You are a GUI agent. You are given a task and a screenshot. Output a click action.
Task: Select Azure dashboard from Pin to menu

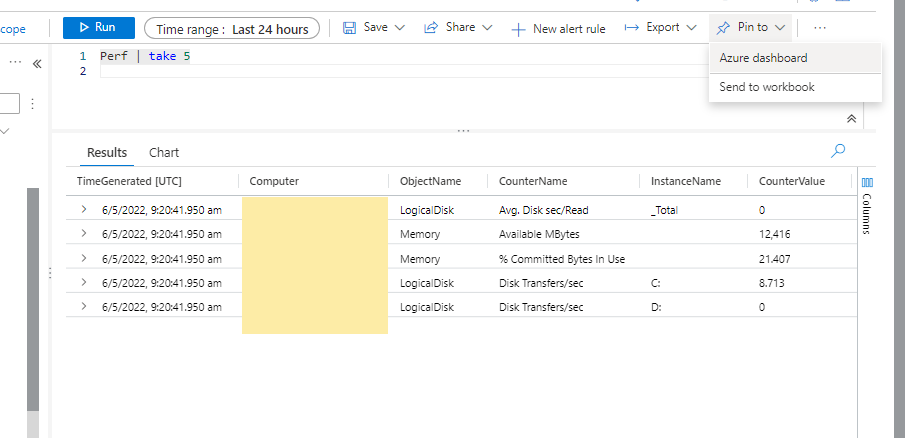coord(763,58)
